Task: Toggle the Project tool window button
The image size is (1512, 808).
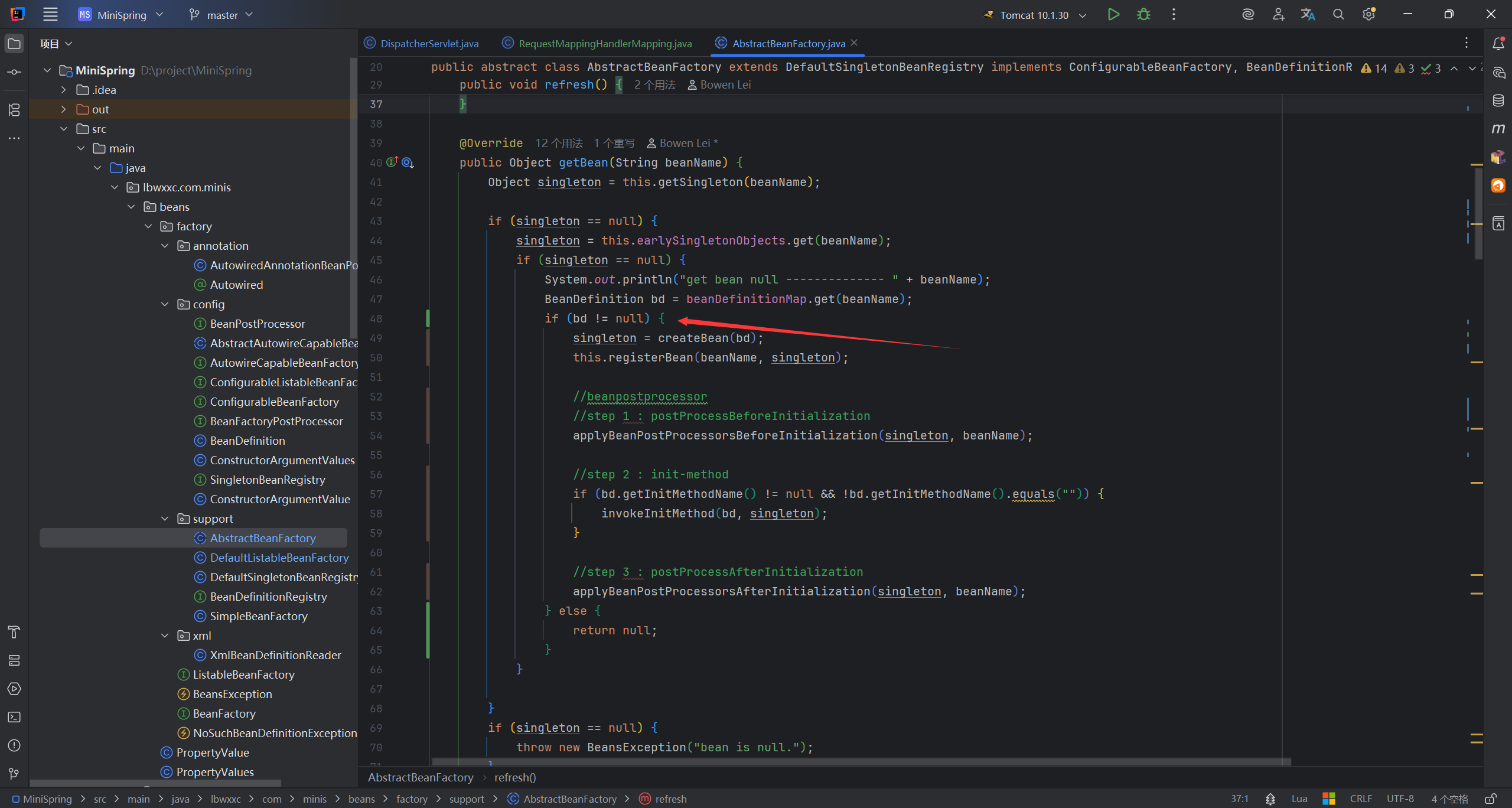Action: 14,44
